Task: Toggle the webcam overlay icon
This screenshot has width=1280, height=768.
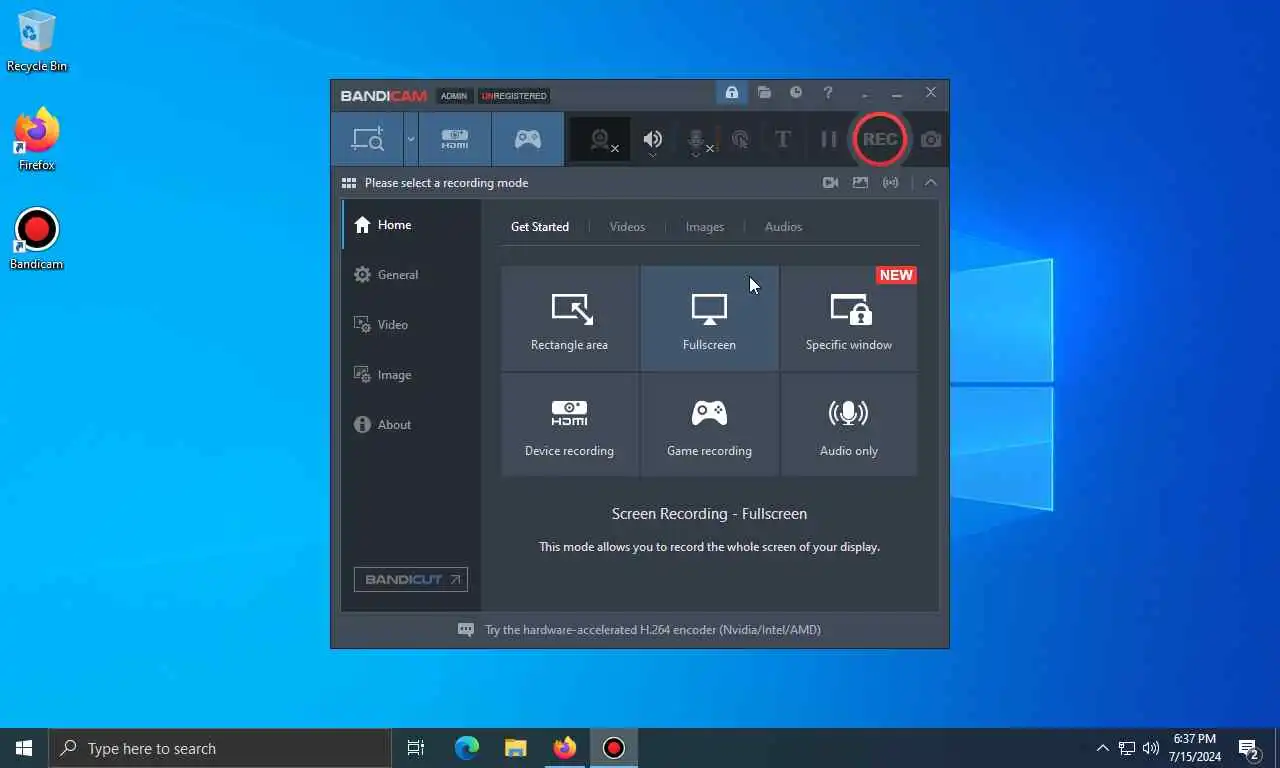Action: 600,140
